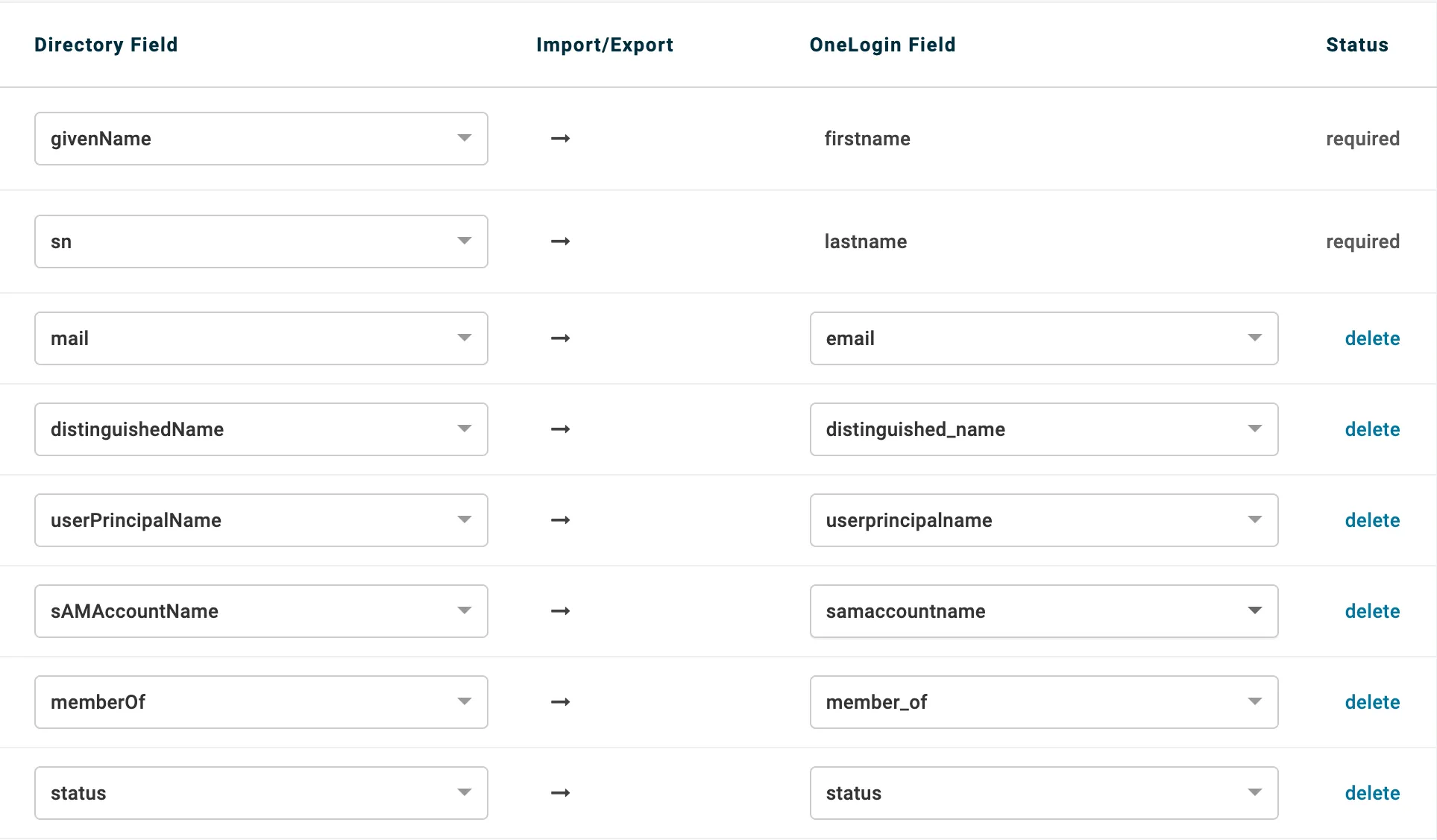
Task: Delete the member_of mapping row
Action: tap(1371, 702)
